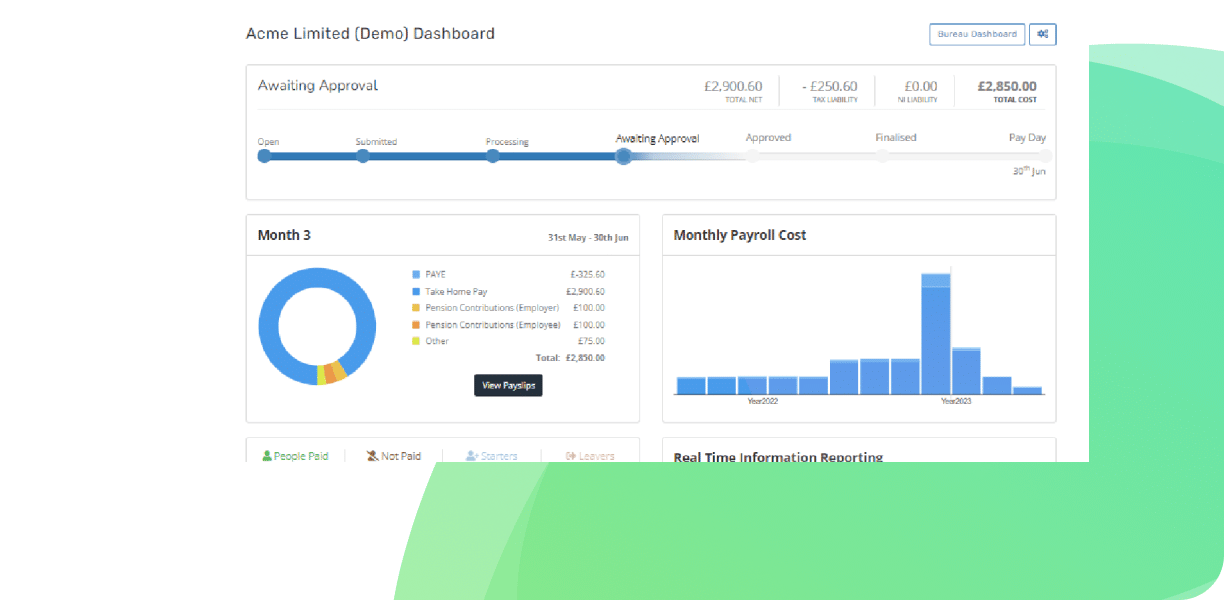Screen dimensions: 1224x600
Task: Click the Total: £2,850.00 line
Action: 570,357
